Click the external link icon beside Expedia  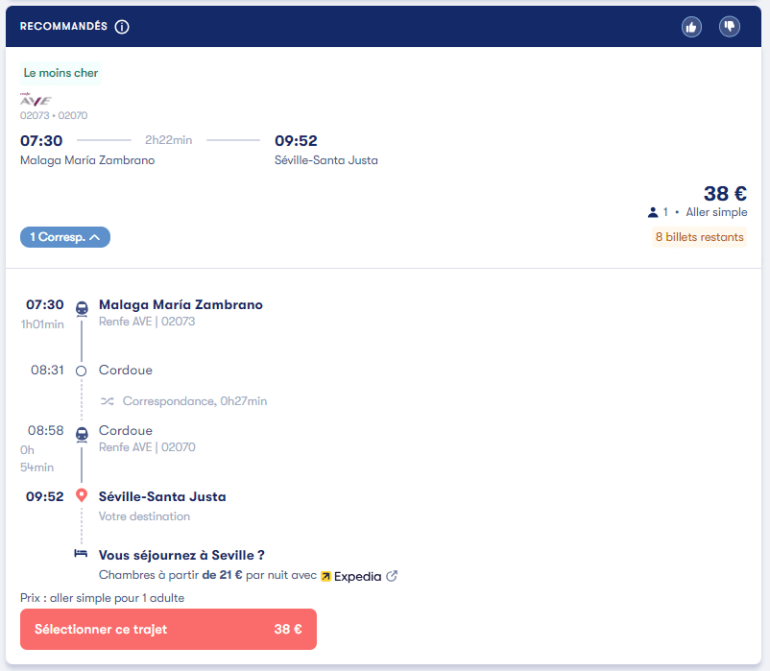pyautogui.click(x=392, y=576)
